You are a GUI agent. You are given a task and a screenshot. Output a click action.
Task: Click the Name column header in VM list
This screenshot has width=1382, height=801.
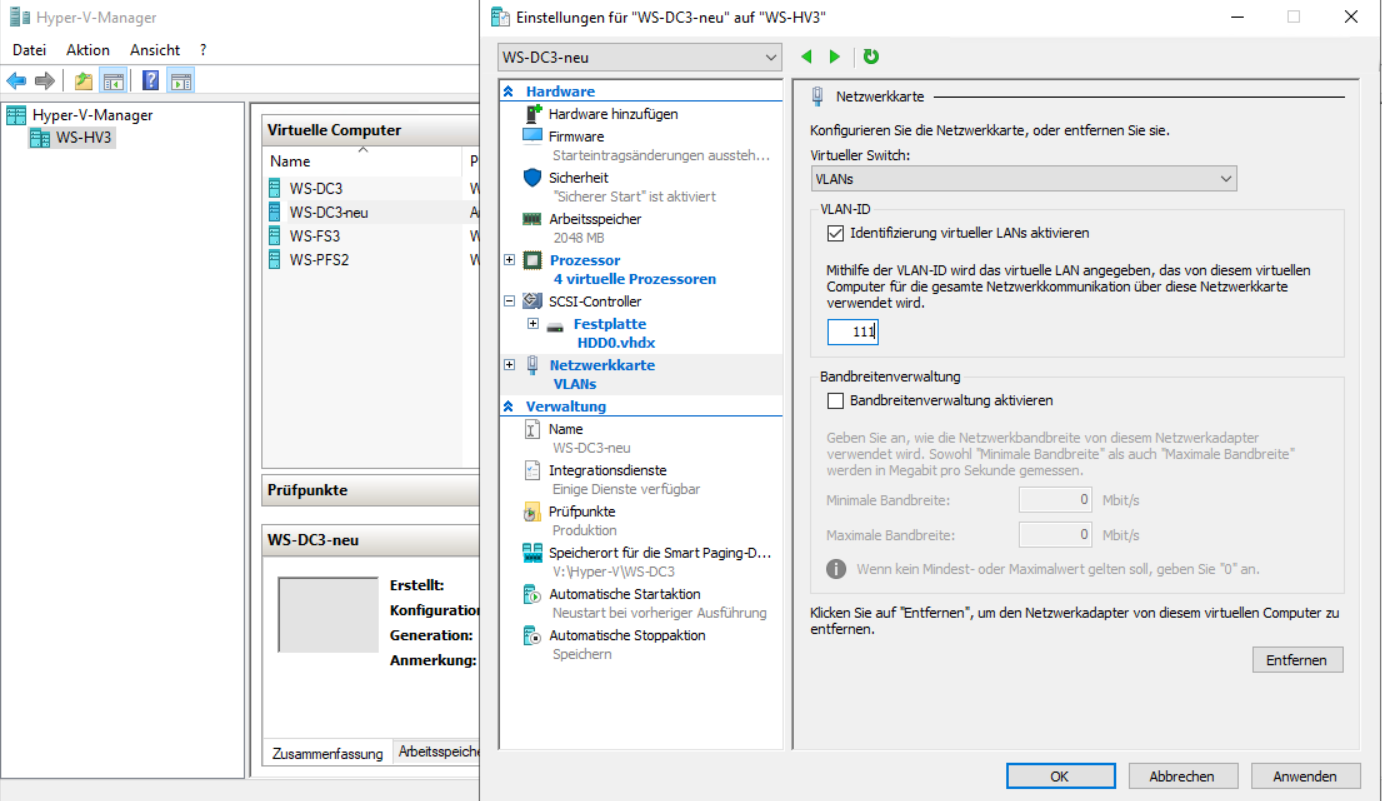362,161
